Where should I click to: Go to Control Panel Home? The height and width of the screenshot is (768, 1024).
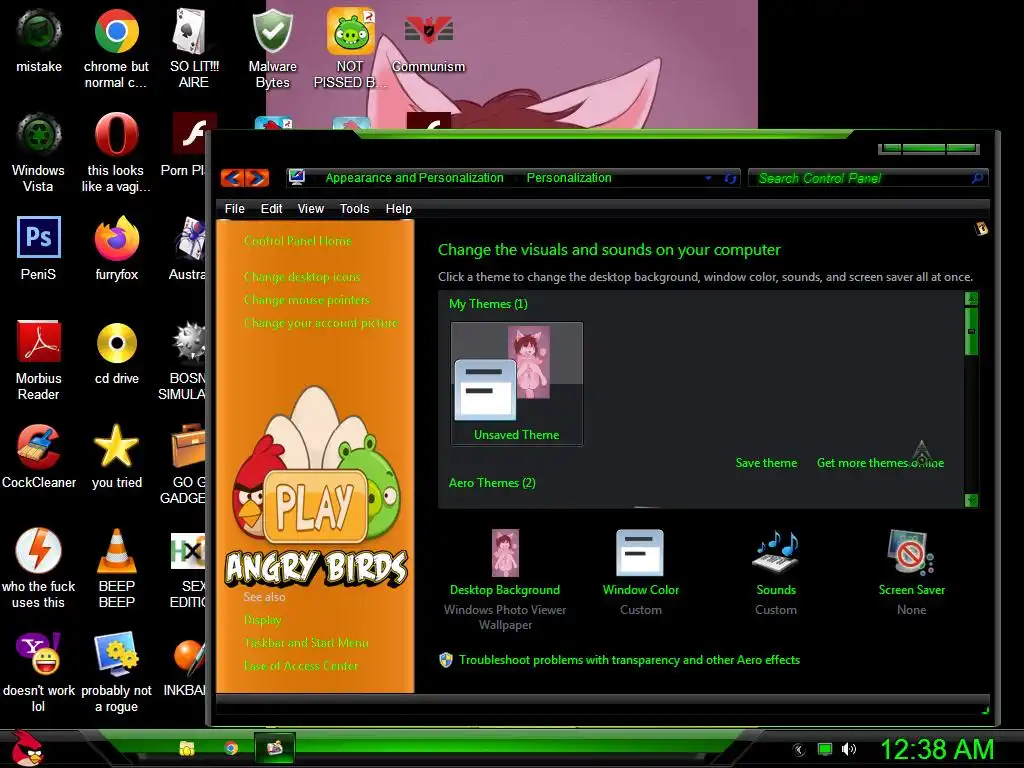[x=297, y=241]
